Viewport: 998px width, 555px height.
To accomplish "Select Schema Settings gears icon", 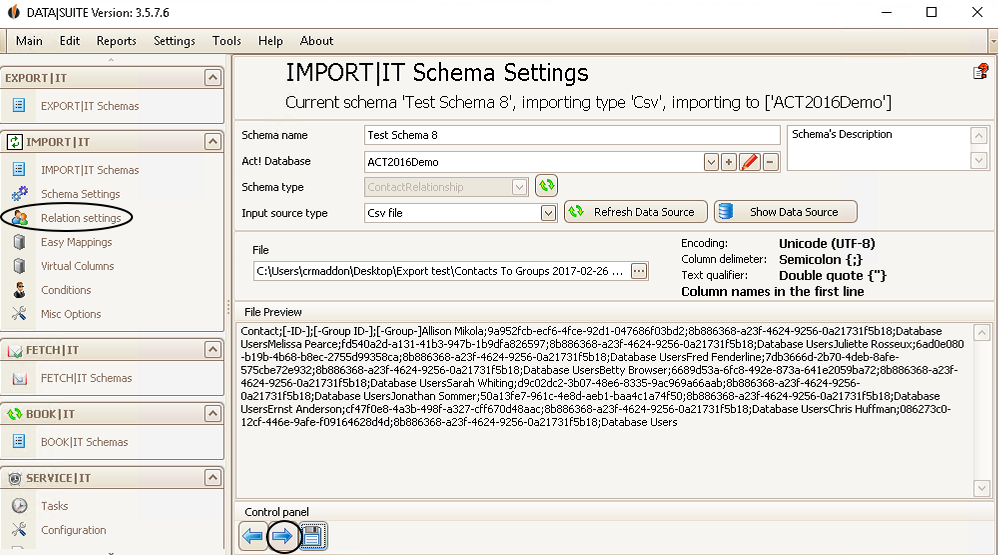I will [20, 193].
